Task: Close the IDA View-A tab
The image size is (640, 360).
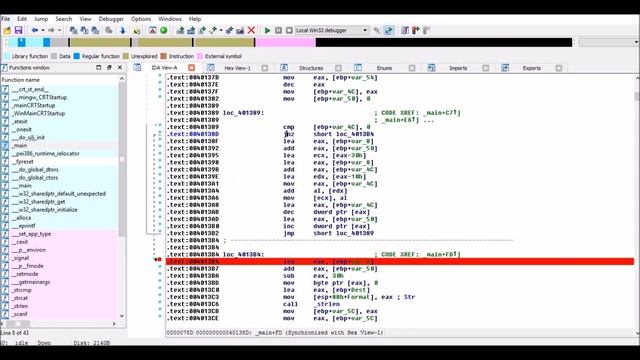Action: 191,68
